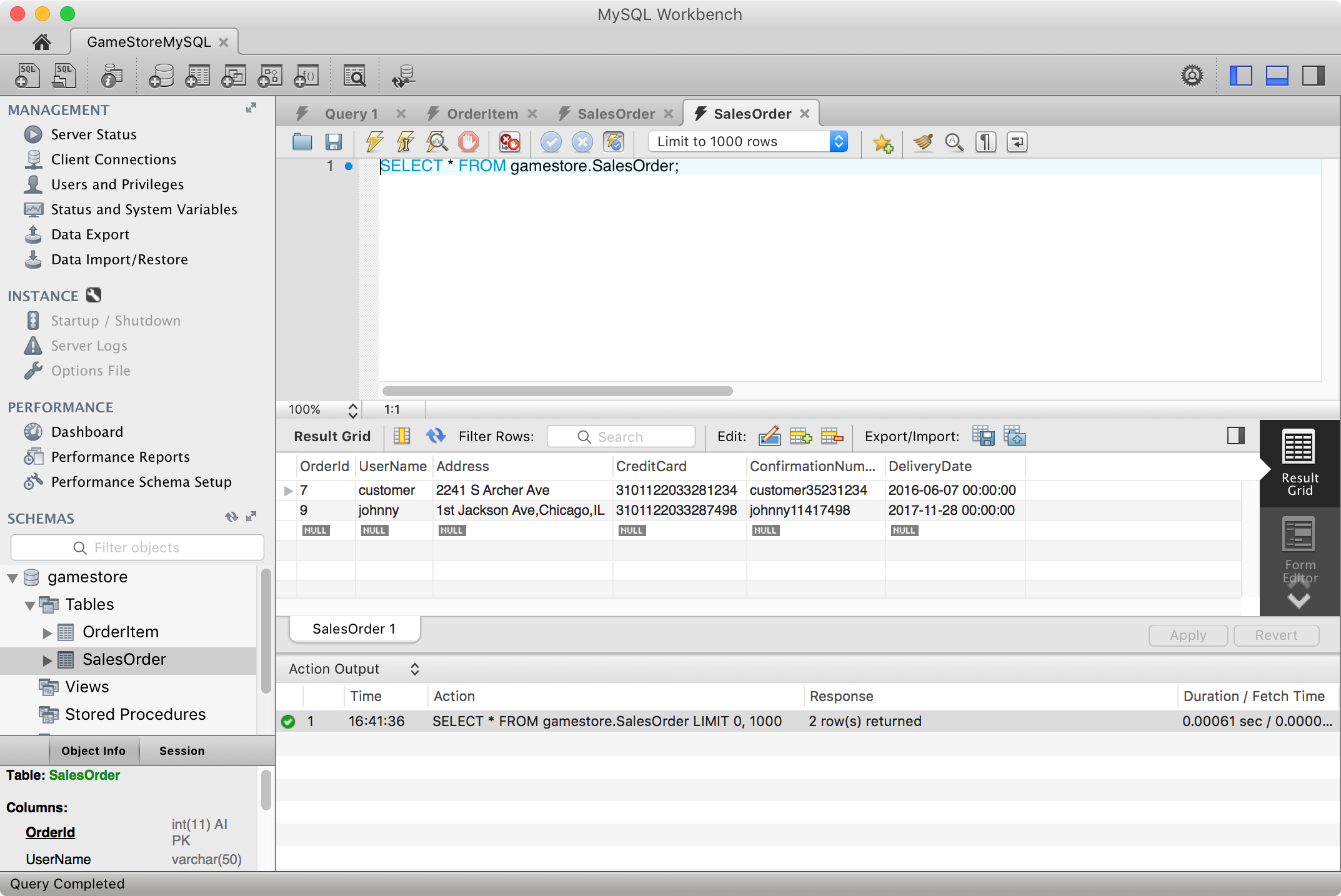Image resolution: width=1341 pixels, height=896 pixels.
Task: Switch to Form Editor view
Action: coord(1299,550)
